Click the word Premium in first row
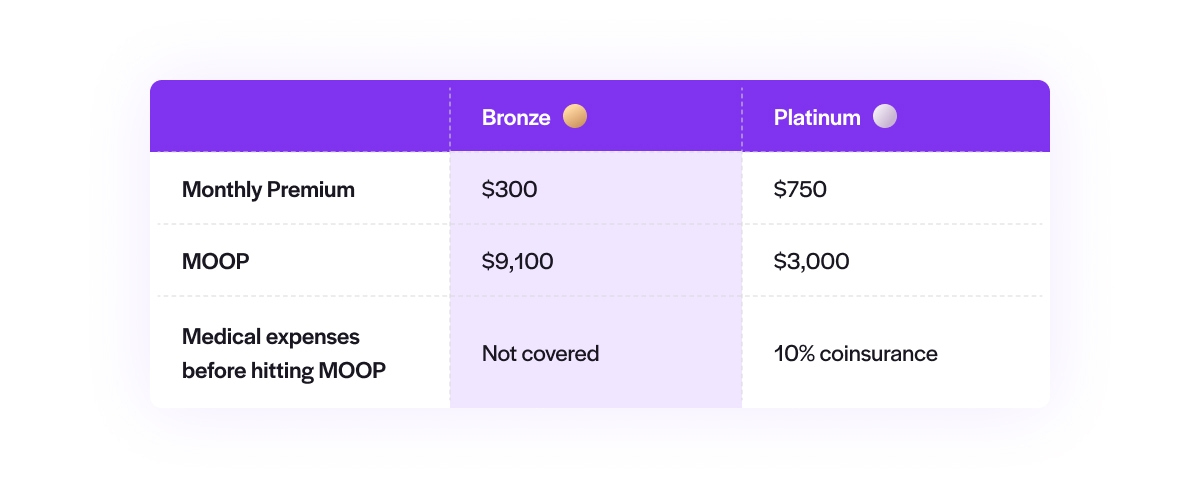This screenshot has height=488, width=1200. (311, 189)
